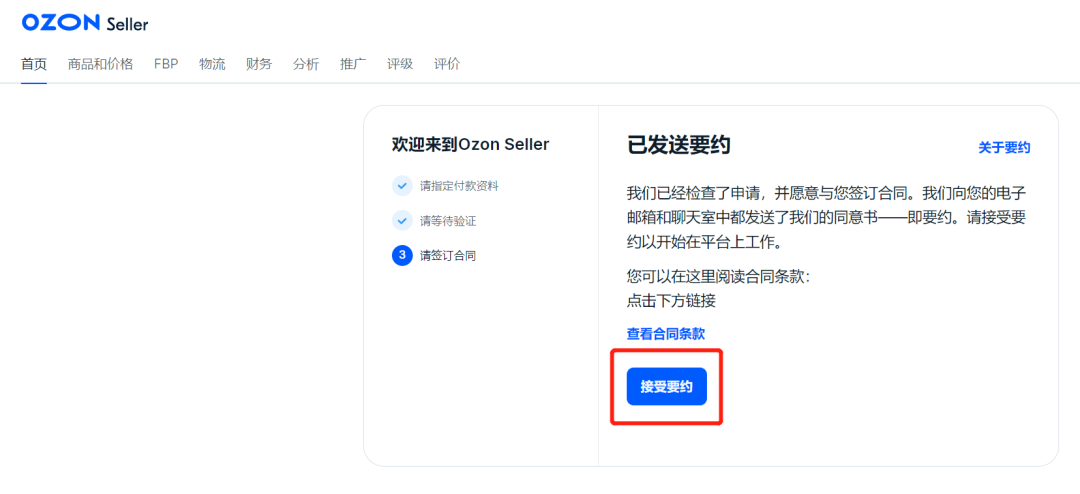Image resolution: width=1080 pixels, height=494 pixels.
Task: Open the 首页 tab
Action: pyautogui.click(x=34, y=64)
